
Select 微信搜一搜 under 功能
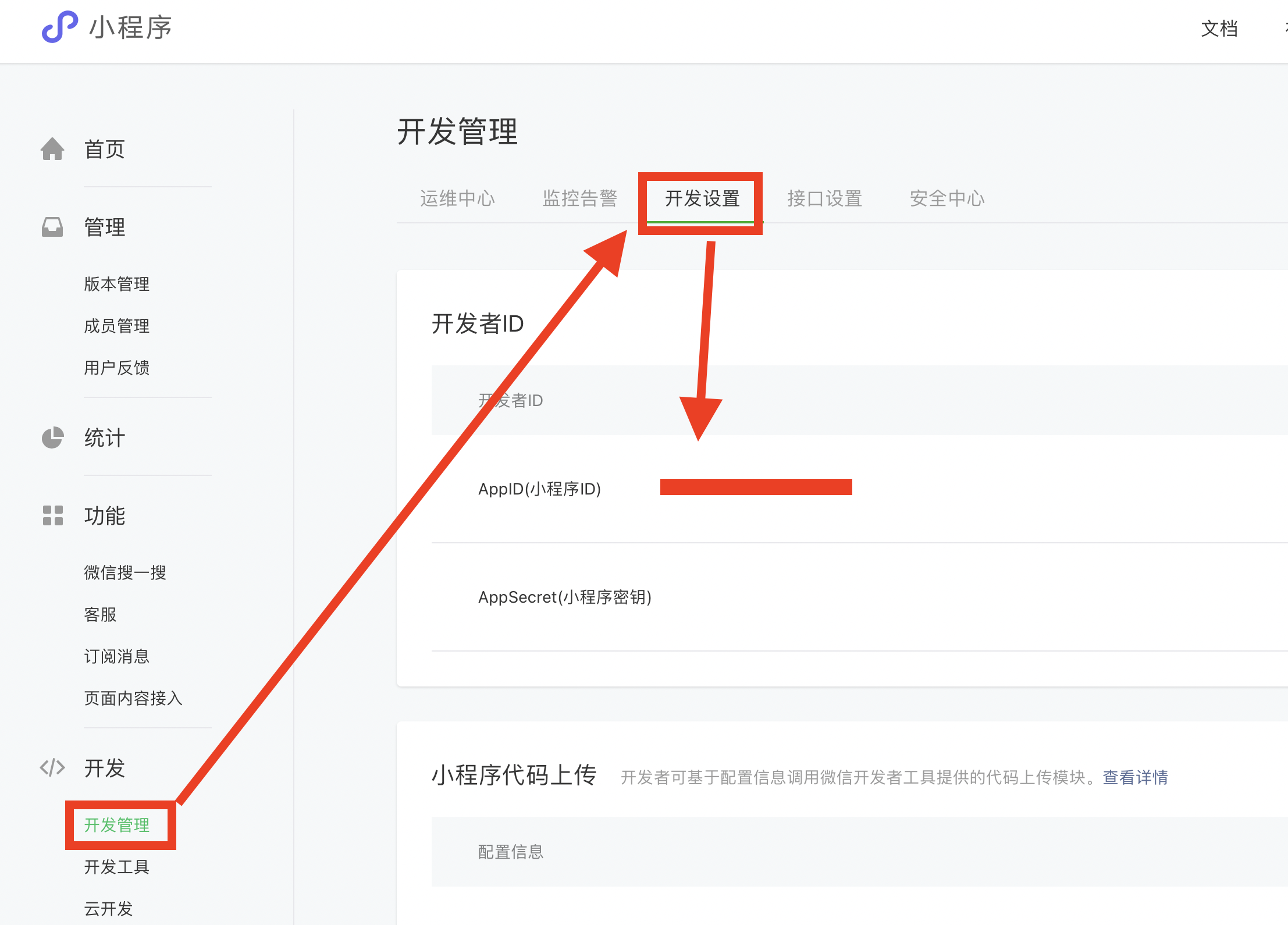click(125, 572)
